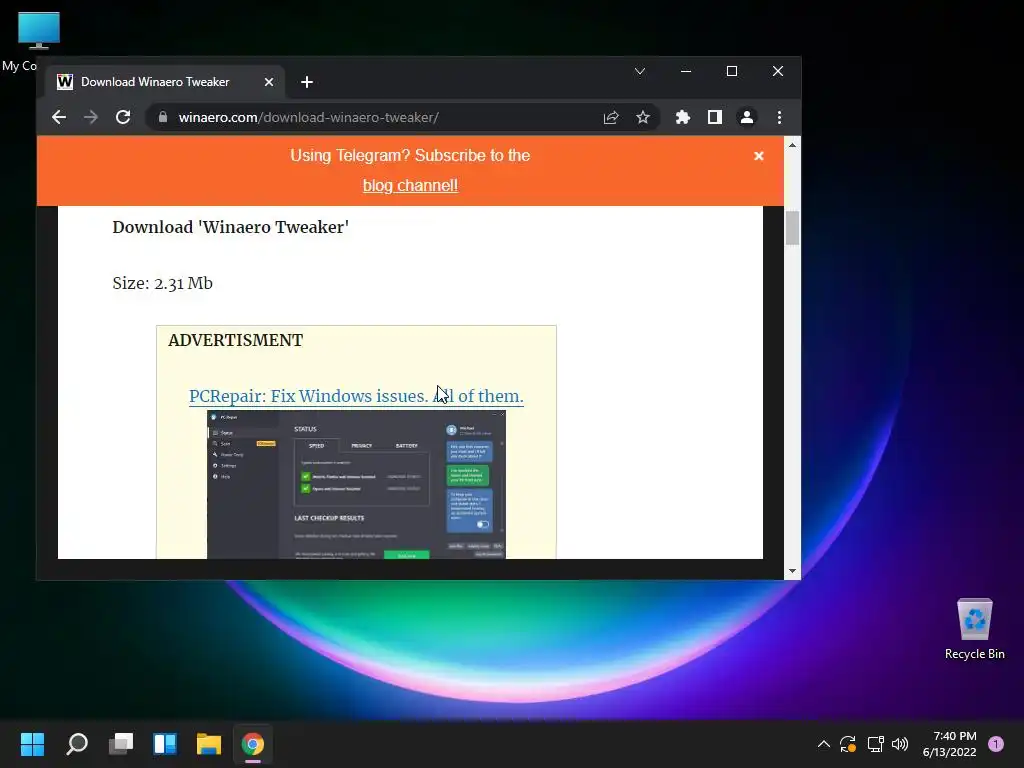Click the grayed forward navigation arrow
1024x768 pixels.
(x=91, y=118)
